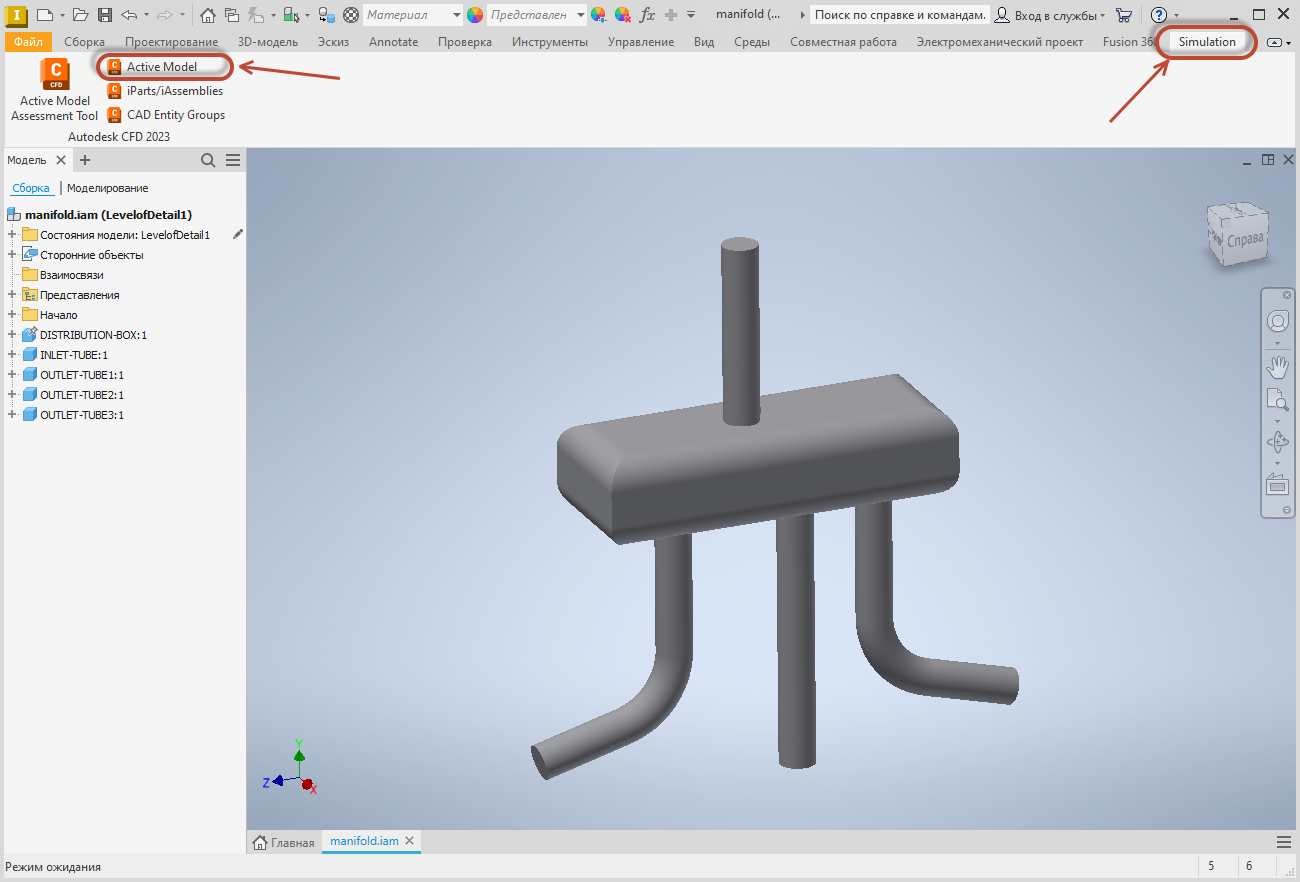The width and height of the screenshot is (1300, 882).
Task: Open a file with the folder icon
Action: (80, 15)
